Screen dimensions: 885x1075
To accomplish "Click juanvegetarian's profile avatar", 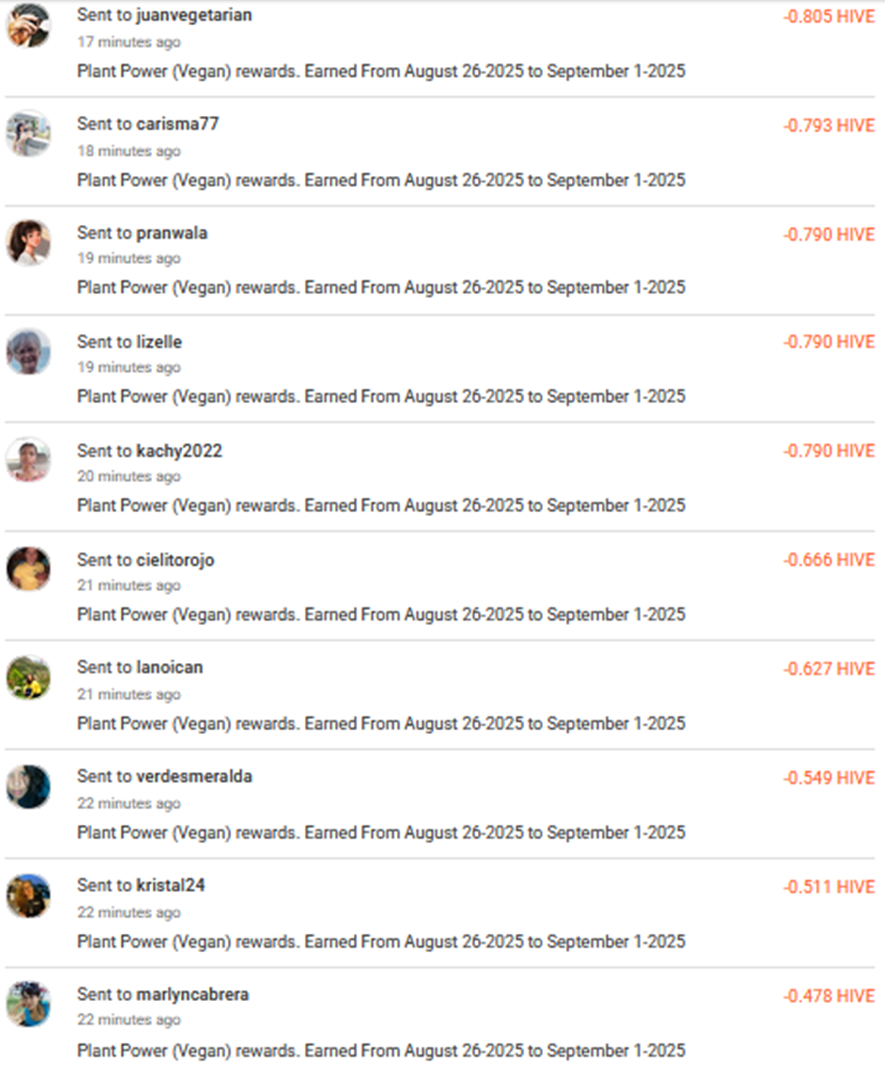I will (x=28, y=25).
